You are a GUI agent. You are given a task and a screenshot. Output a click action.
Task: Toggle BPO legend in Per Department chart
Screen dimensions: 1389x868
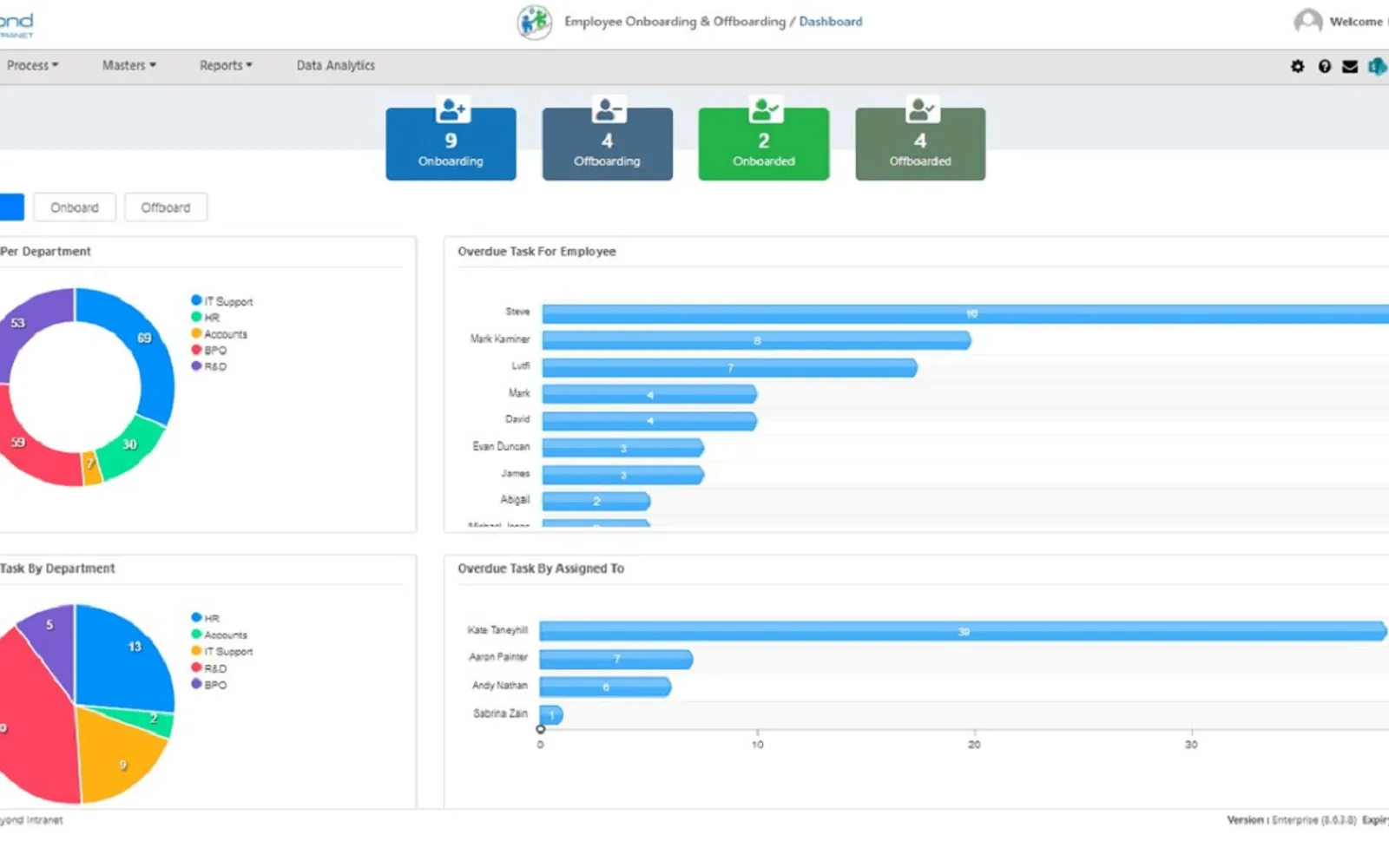[x=209, y=351]
